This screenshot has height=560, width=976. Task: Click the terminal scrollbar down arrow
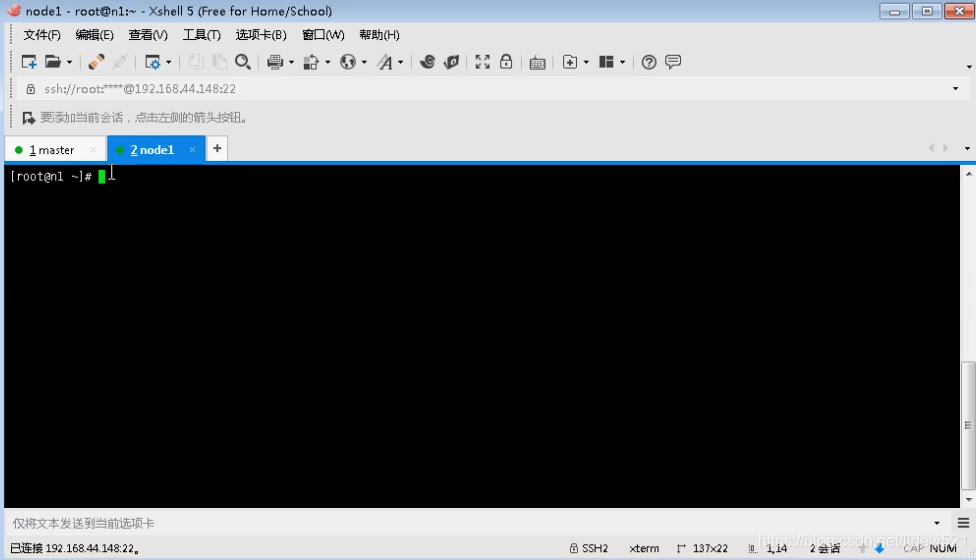click(x=968, y=500)
